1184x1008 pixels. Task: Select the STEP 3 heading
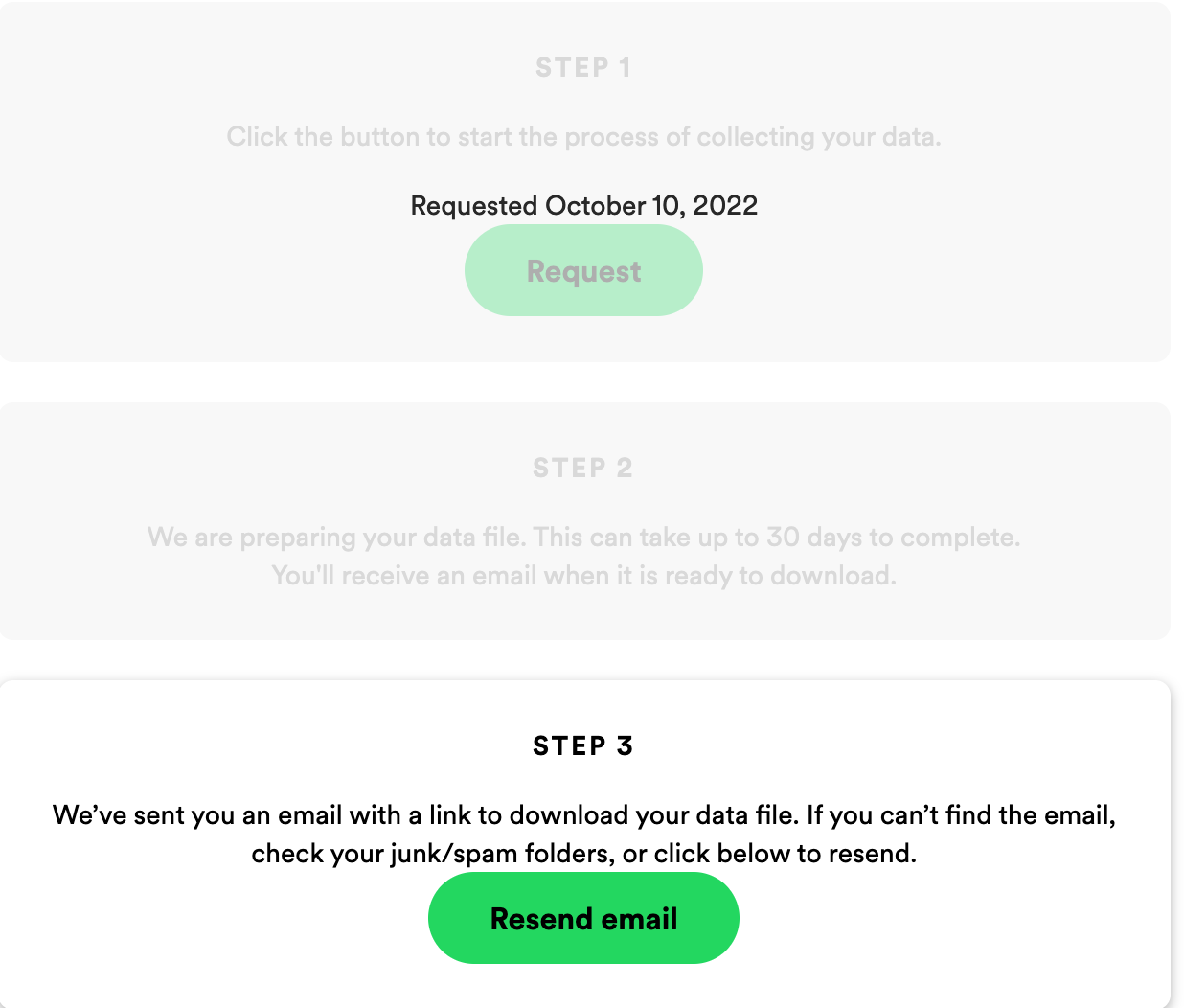pos(583,746)
